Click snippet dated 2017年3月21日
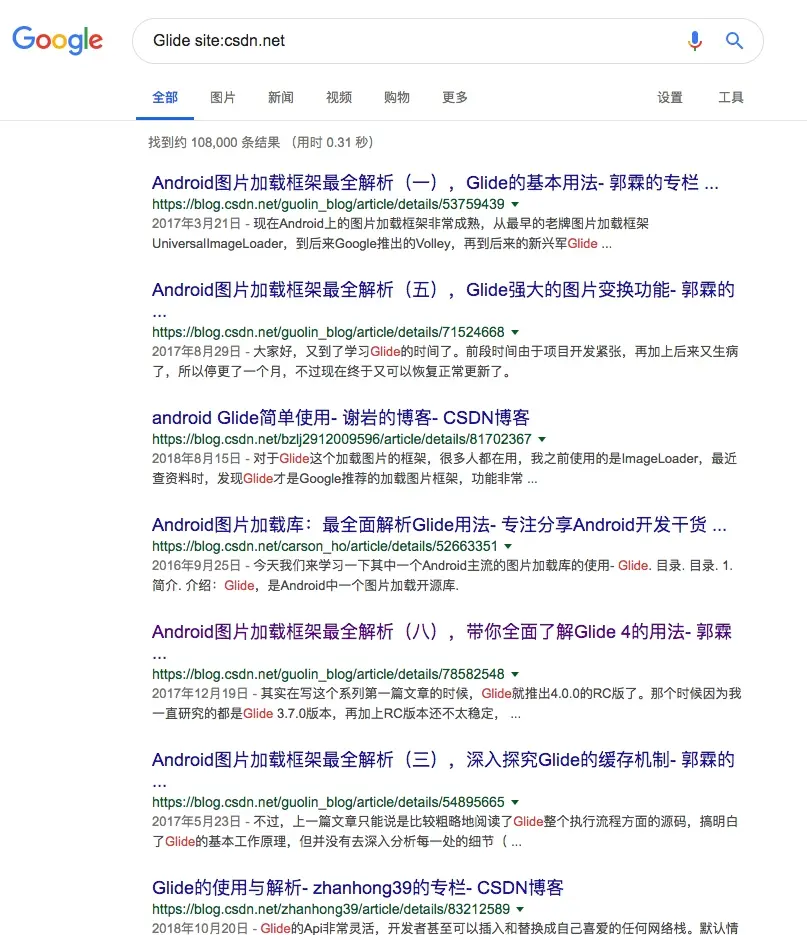This screenshot has width=807, height=935. click(400, 234)
